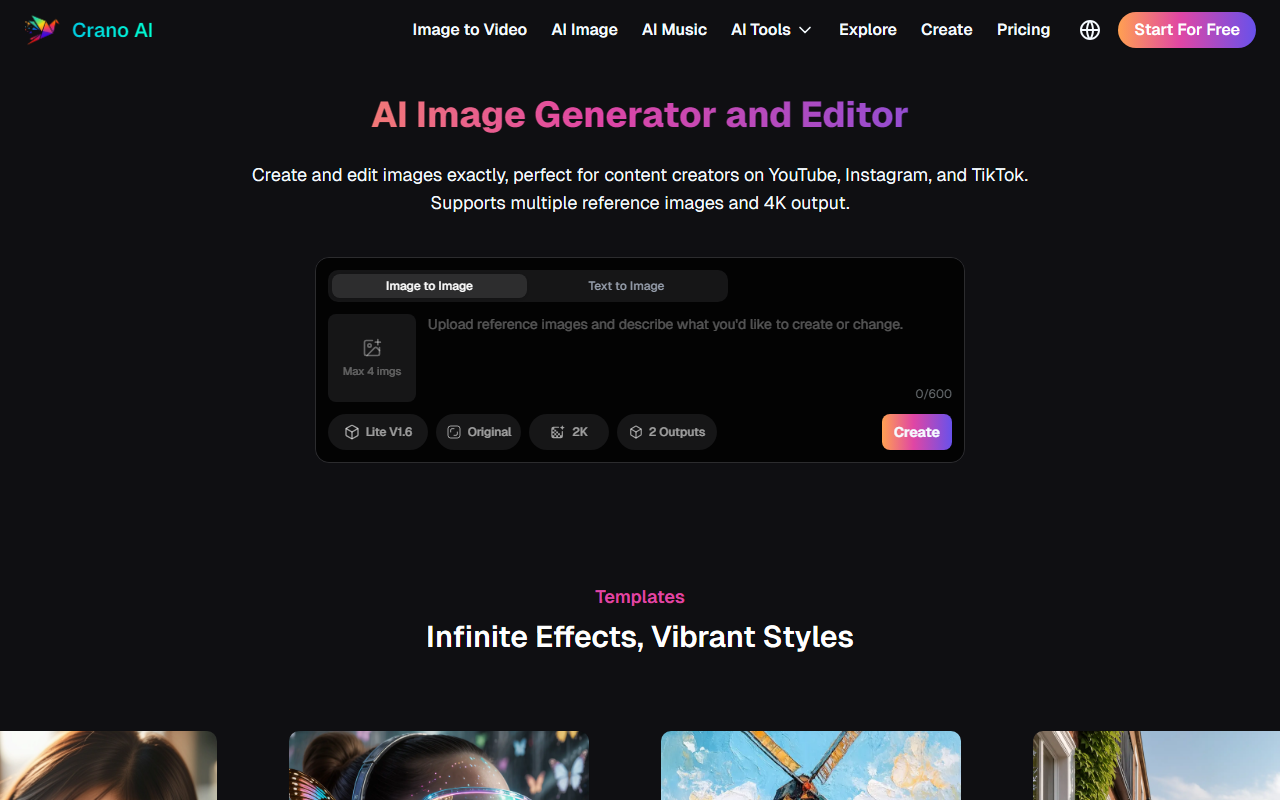
Task: Open the Lite V1.6 model selector
Action: pyautogui.click(x=378, y=432)
